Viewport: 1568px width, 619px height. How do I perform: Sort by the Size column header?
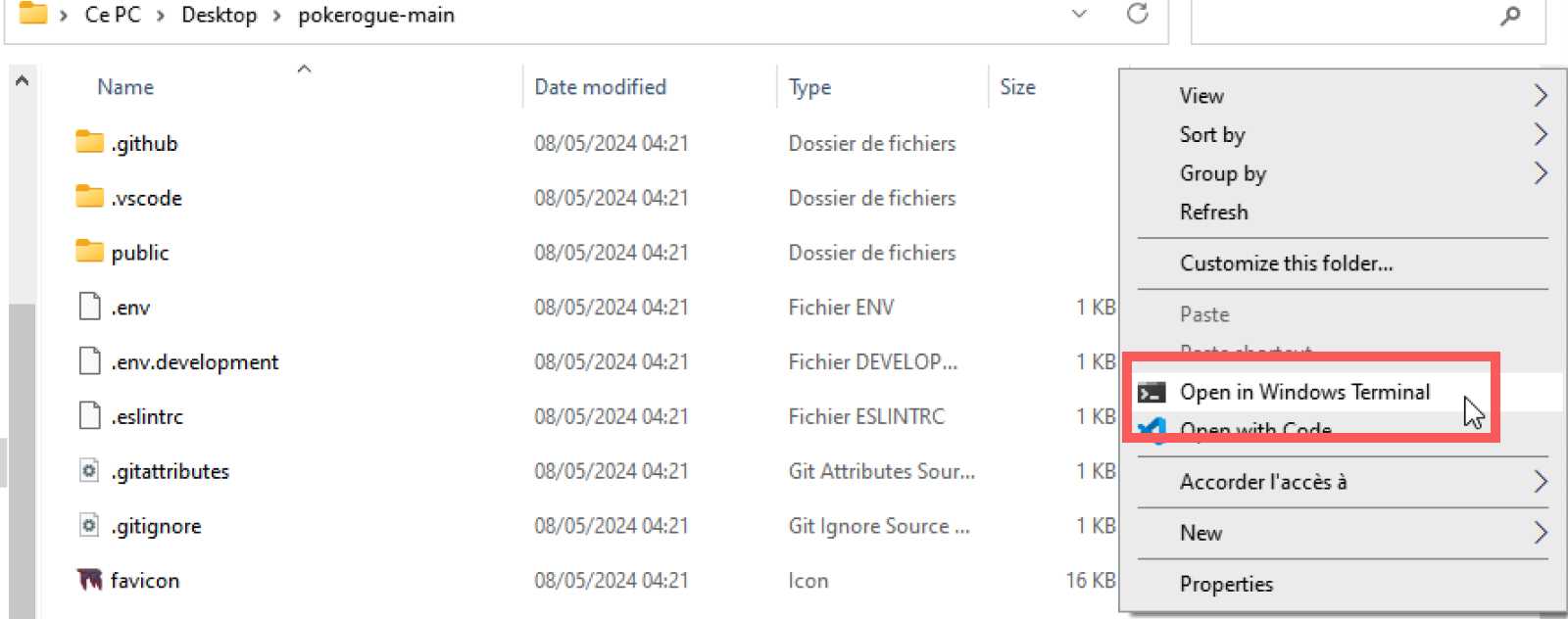pos(1017,86)
